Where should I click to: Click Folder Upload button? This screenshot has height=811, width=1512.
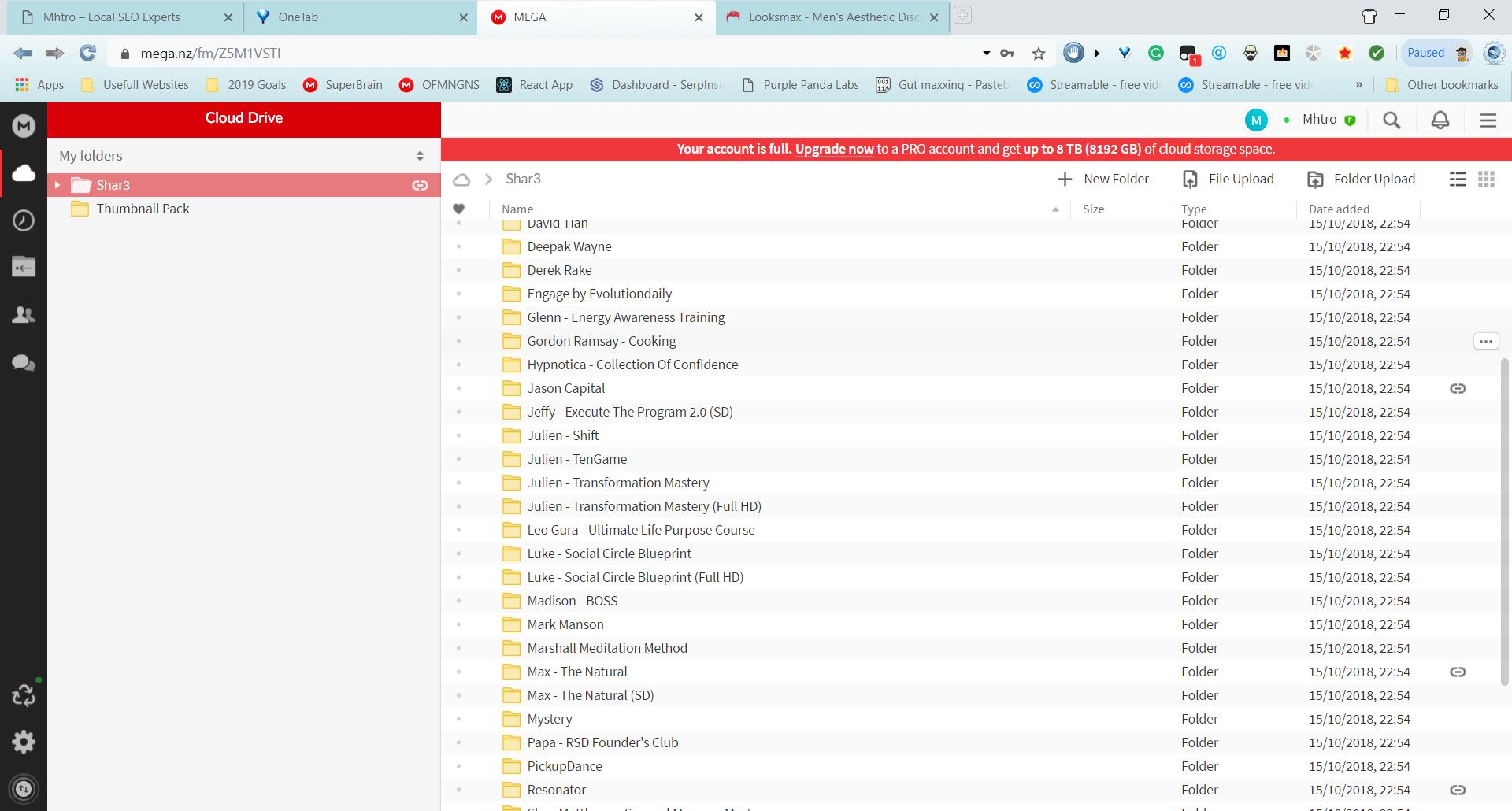pyautogui.click(x=1362, y=180)
